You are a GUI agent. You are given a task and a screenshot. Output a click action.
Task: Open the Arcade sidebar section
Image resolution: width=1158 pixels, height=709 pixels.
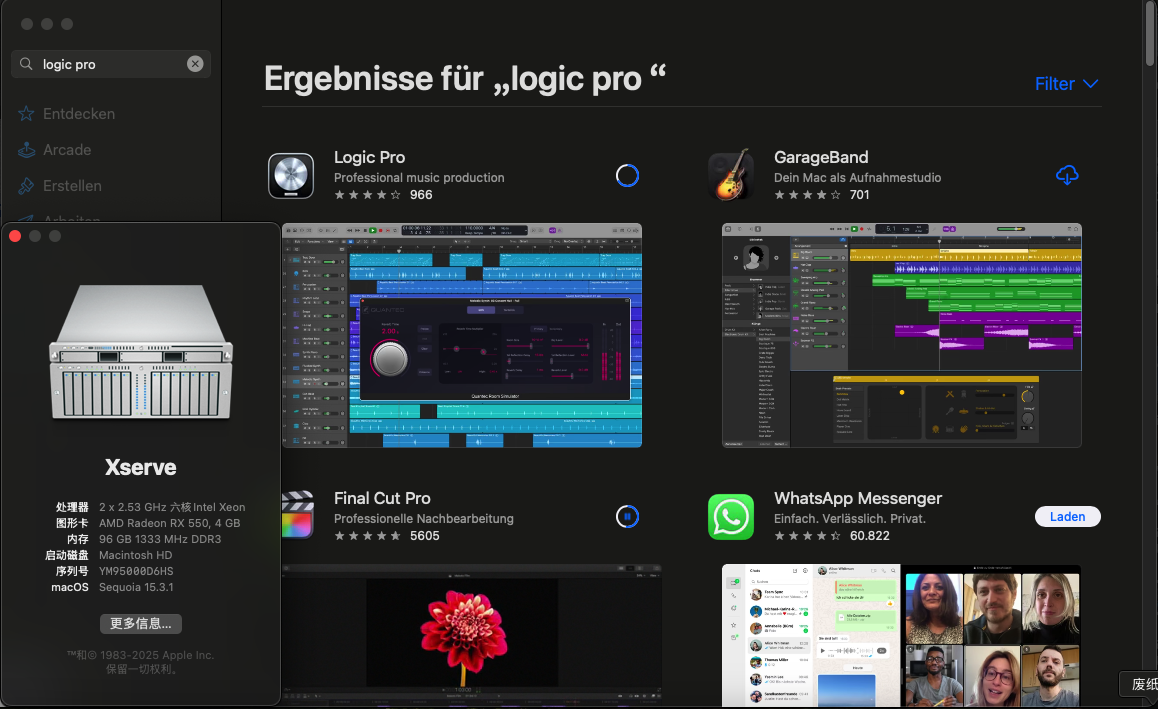(x=67, y=150)
